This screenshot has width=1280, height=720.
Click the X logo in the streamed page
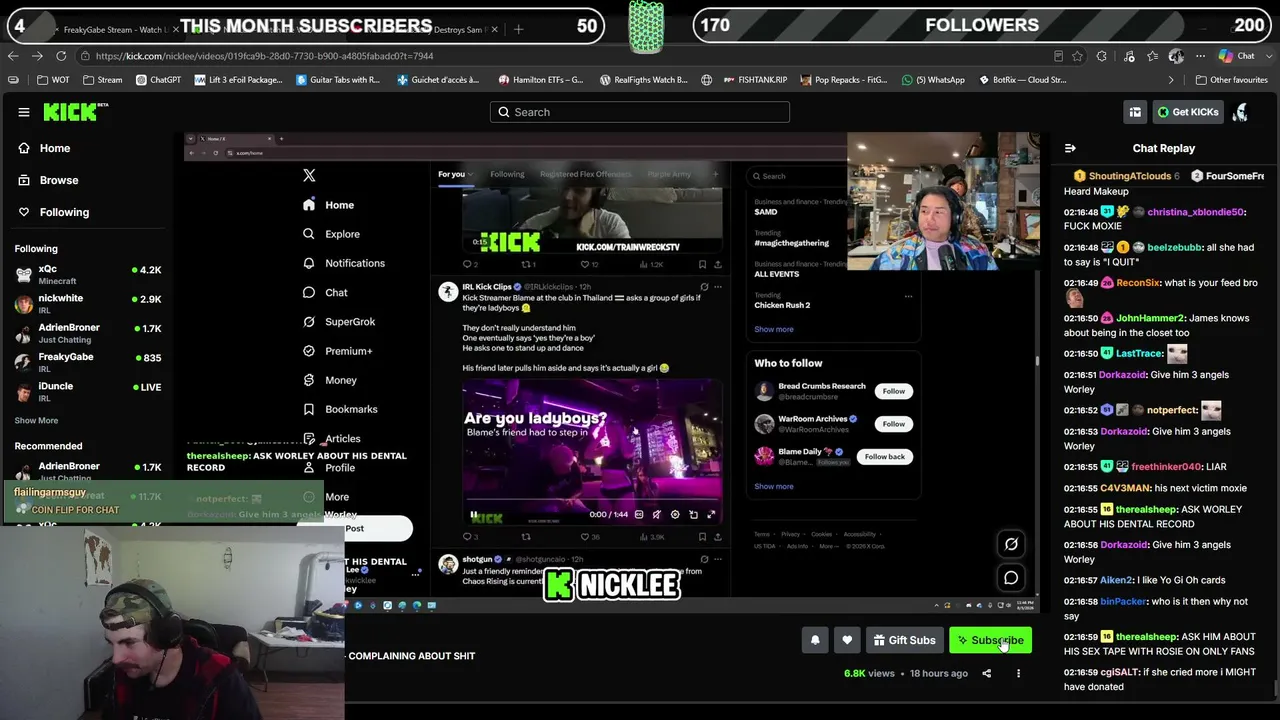(x=309, y=175)
